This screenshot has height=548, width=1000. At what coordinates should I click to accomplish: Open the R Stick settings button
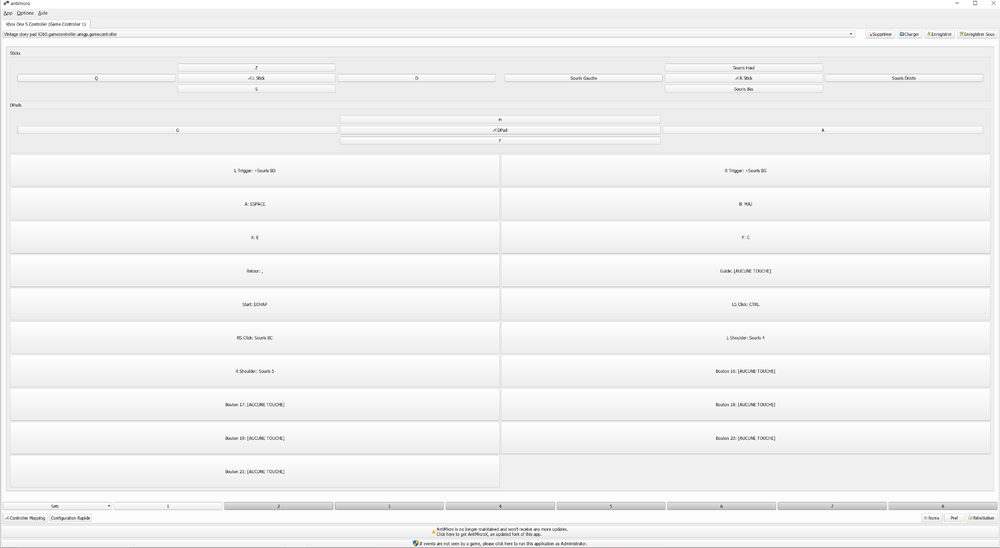[743, 78]
